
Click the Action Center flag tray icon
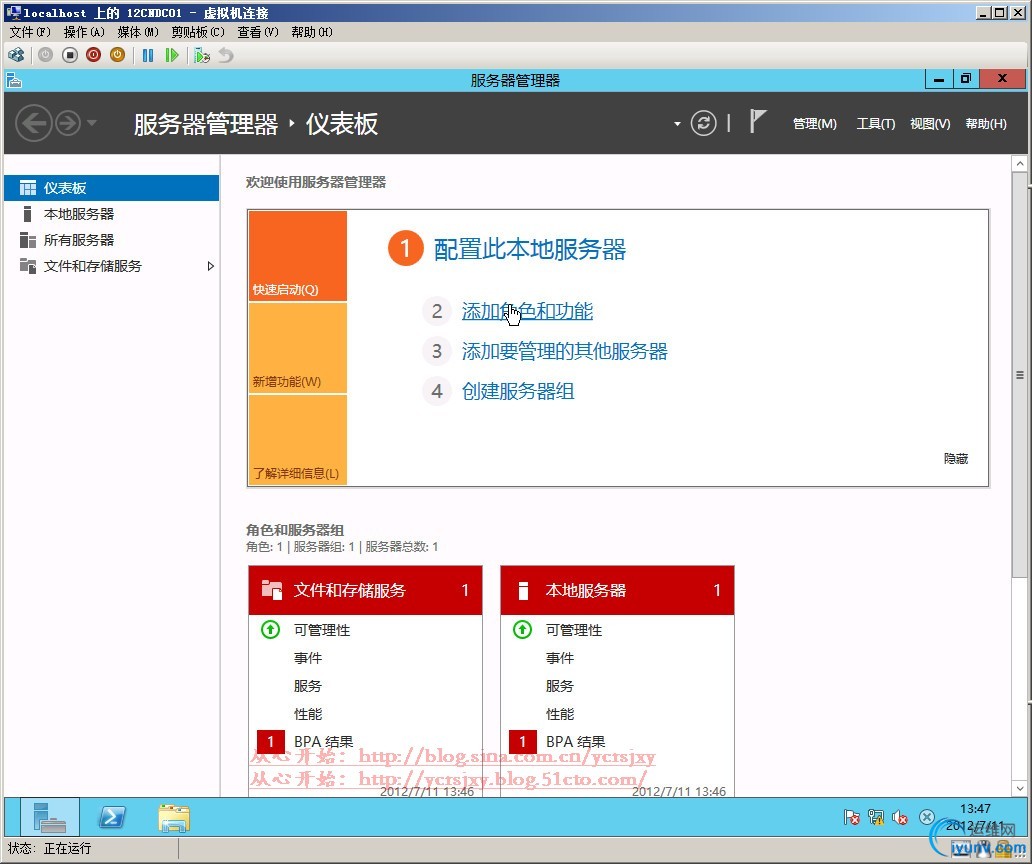[852, 817]
